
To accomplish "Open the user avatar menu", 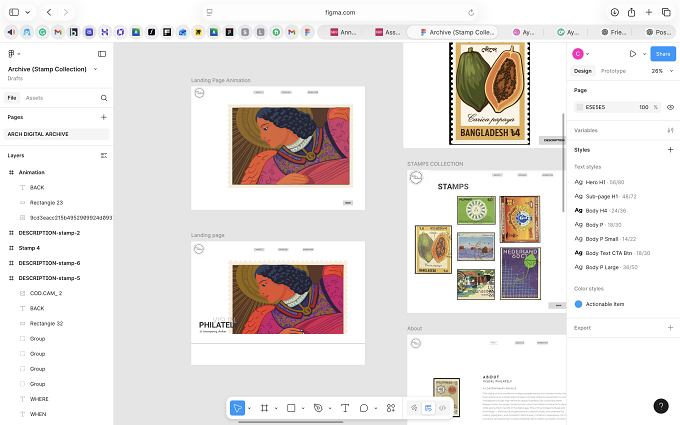I will (580, 54).
